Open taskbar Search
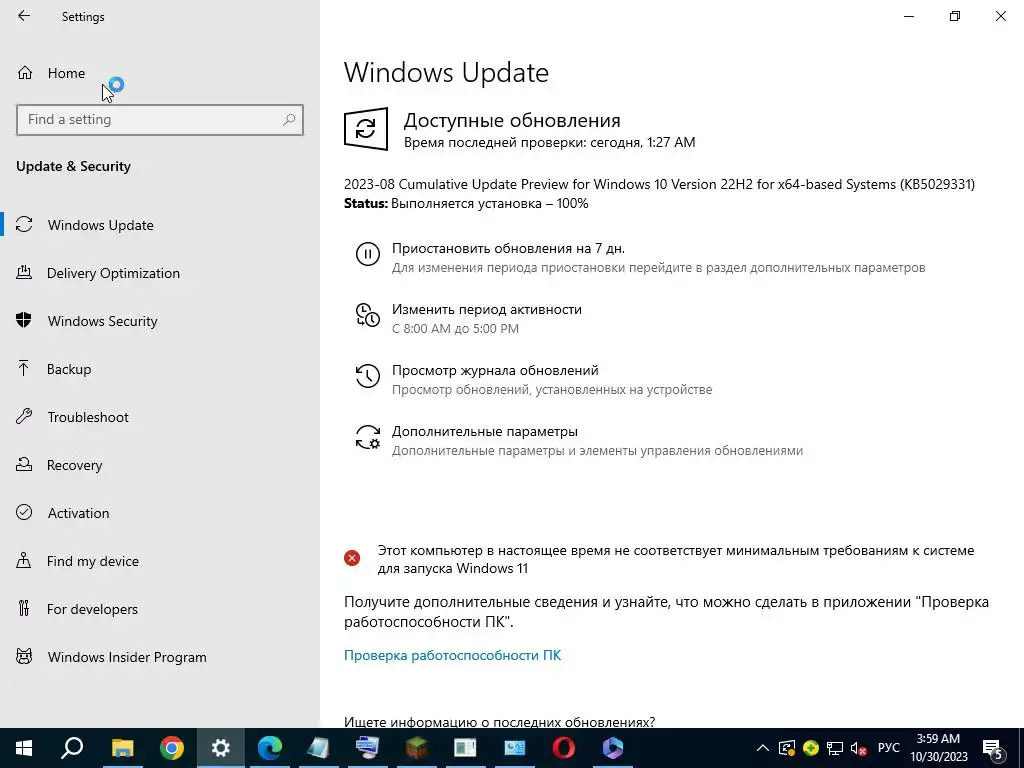 pyautogui.click(x=72, y=748)
